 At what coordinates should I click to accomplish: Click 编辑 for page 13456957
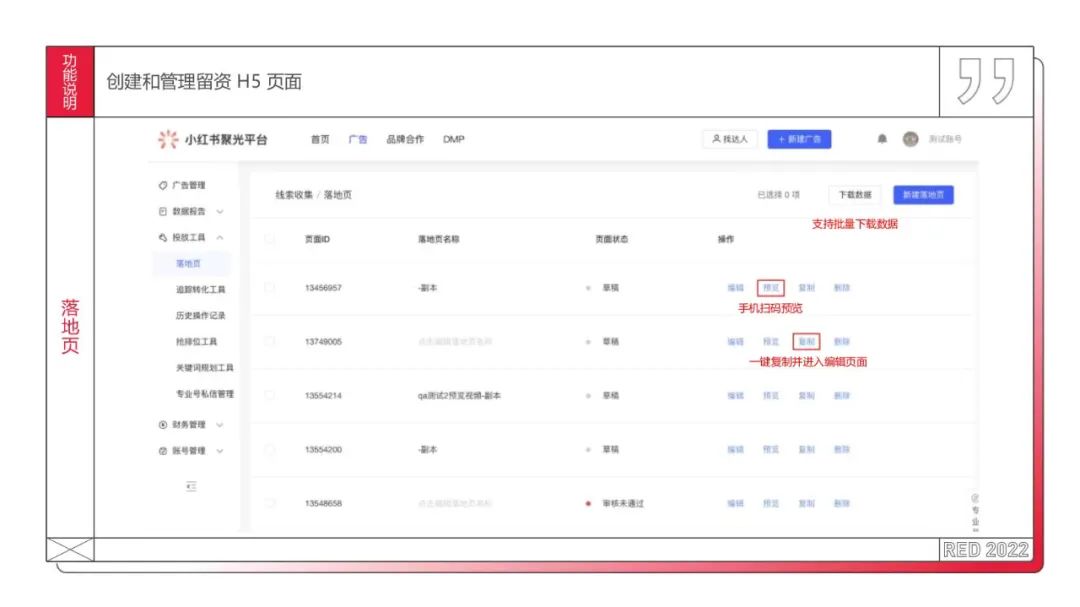click(736, 288)
